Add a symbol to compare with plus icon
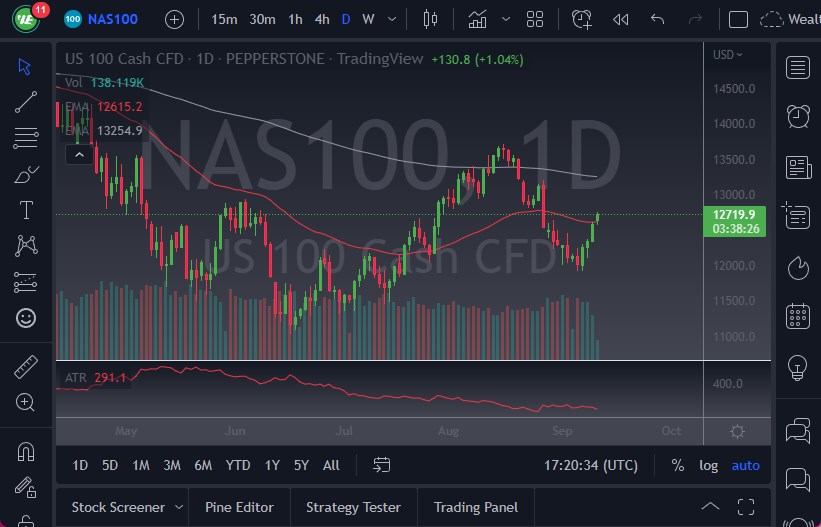This screenshot has height=527, width=821. point(174,20)
